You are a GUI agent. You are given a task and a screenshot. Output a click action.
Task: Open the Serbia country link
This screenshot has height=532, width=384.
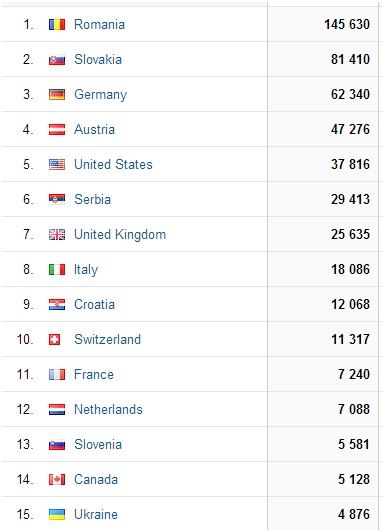[93, 200]
